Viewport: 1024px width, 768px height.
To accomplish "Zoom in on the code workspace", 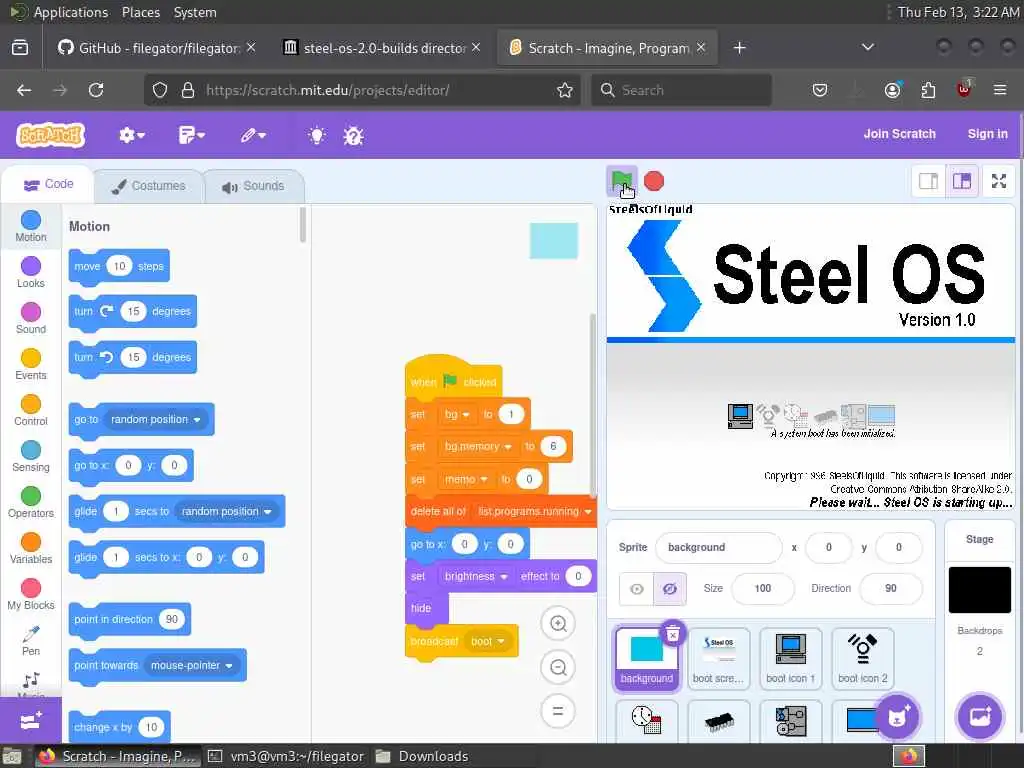I will coord(558,623).
